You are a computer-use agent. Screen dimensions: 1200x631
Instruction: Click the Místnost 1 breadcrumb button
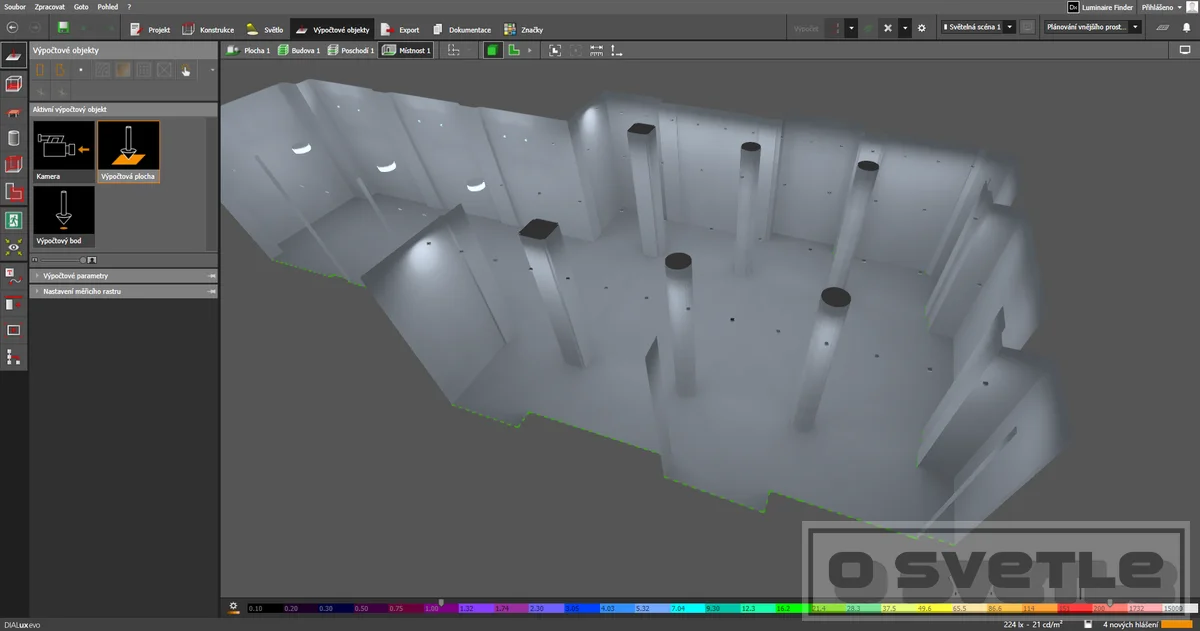(407, 50)
